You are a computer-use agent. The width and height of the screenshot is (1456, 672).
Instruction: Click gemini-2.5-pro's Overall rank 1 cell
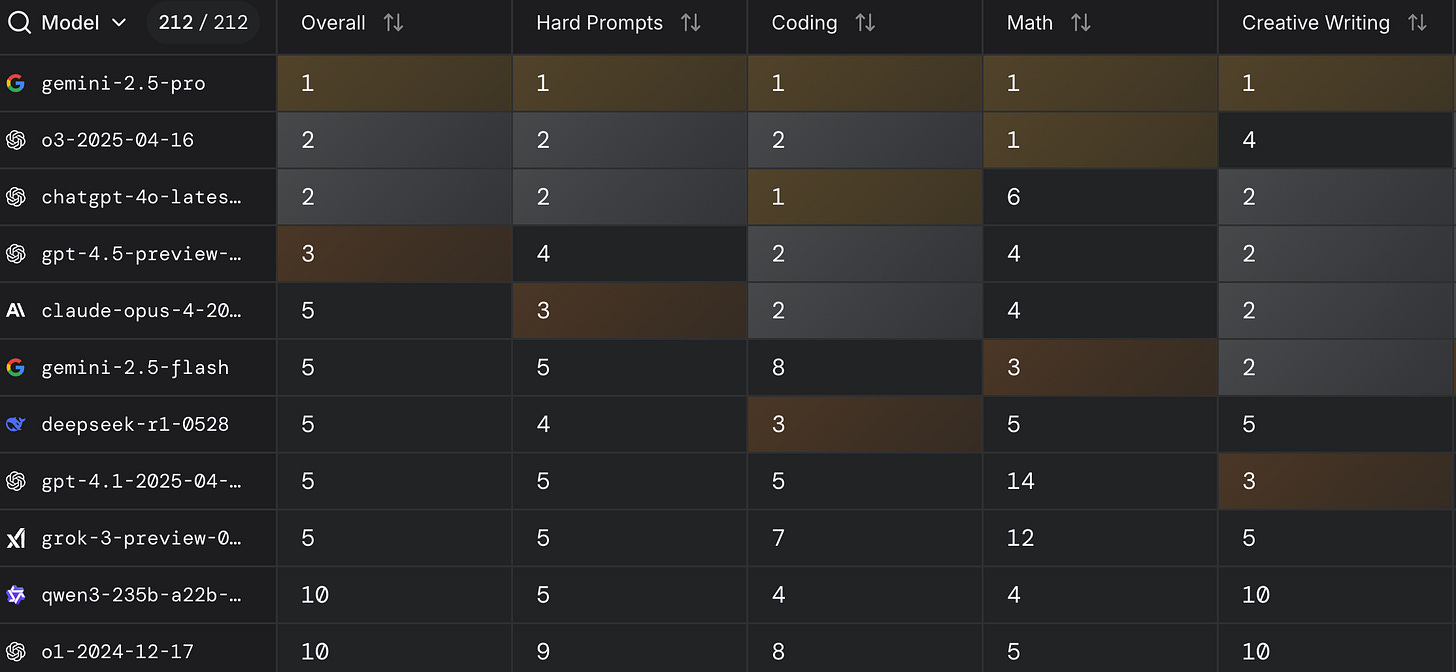point(394,83)
